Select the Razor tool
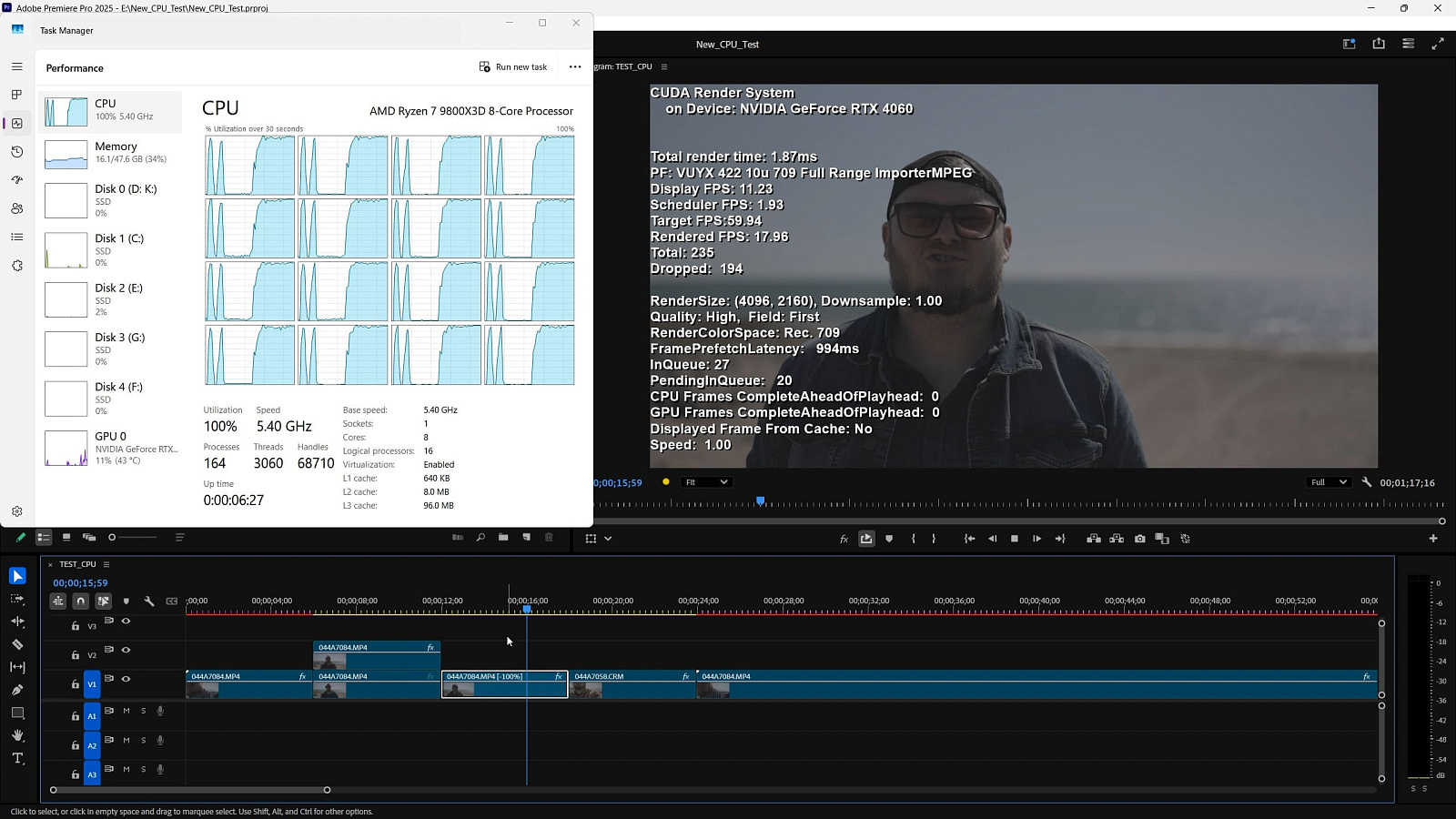Screen dimensions: 1456x819 [x=17, y=644]
